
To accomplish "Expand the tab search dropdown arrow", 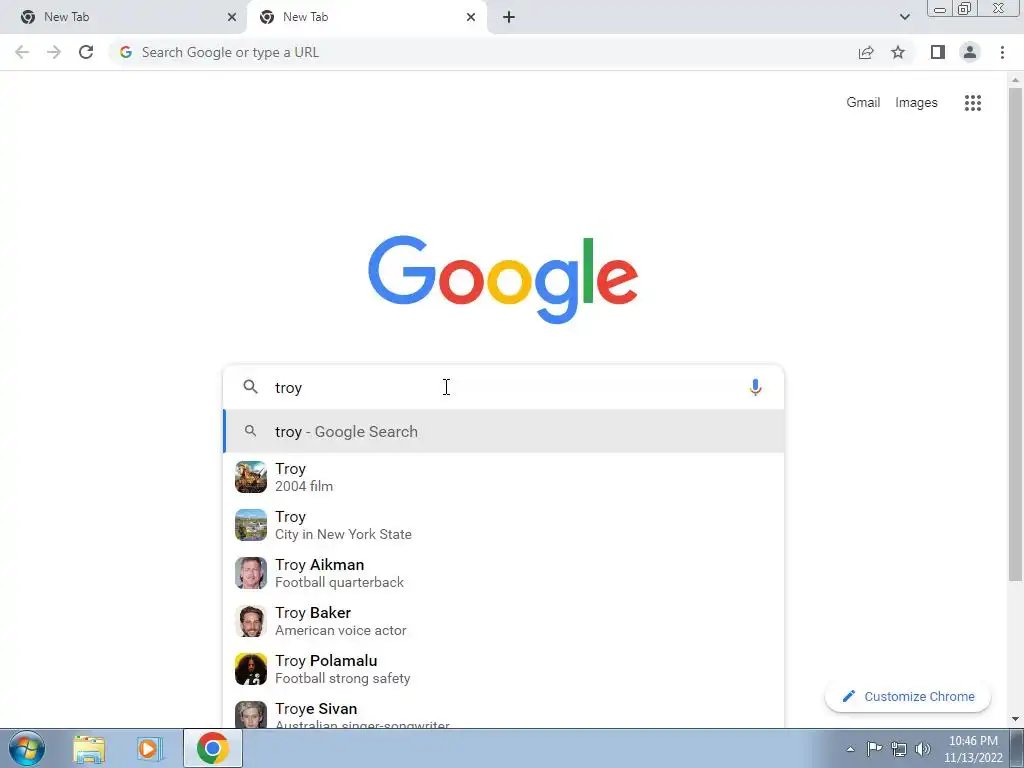I will pyautogui.click(x=904, y=17).
